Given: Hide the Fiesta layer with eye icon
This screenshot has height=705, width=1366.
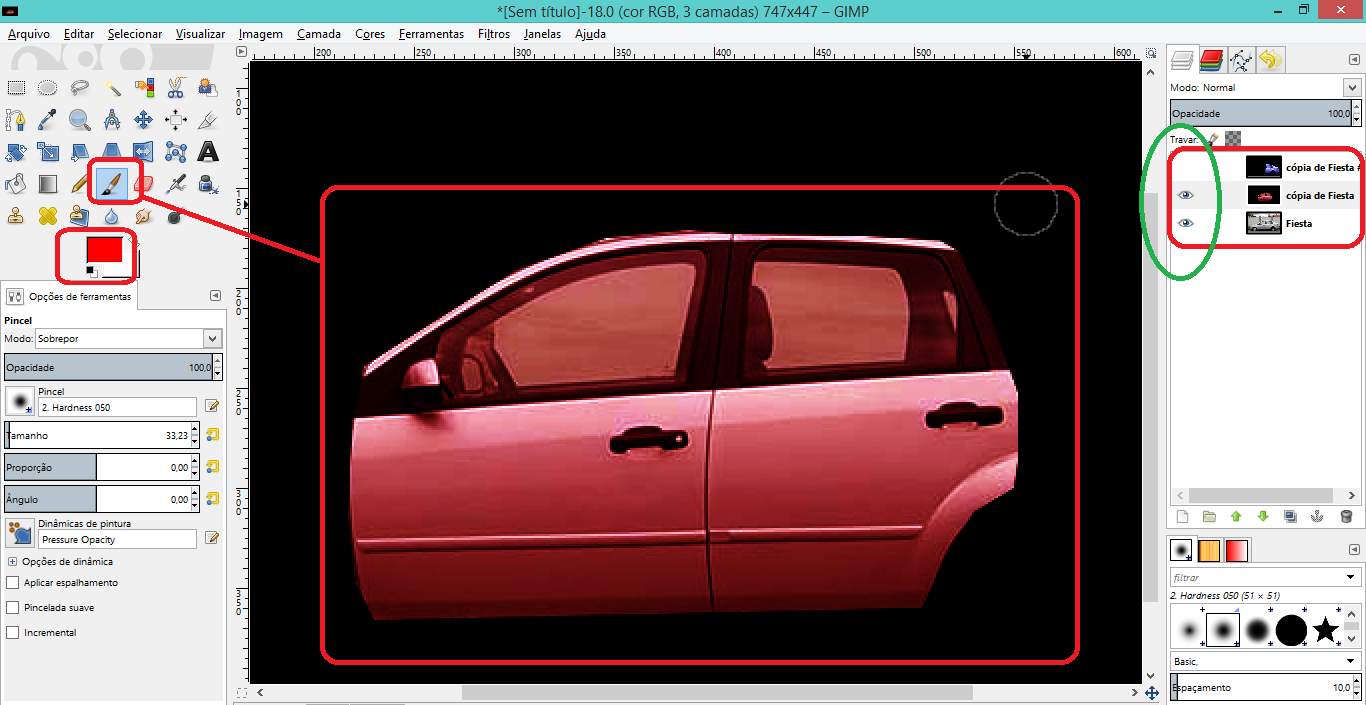Looking at the screenshot, I should [1186, 224].
